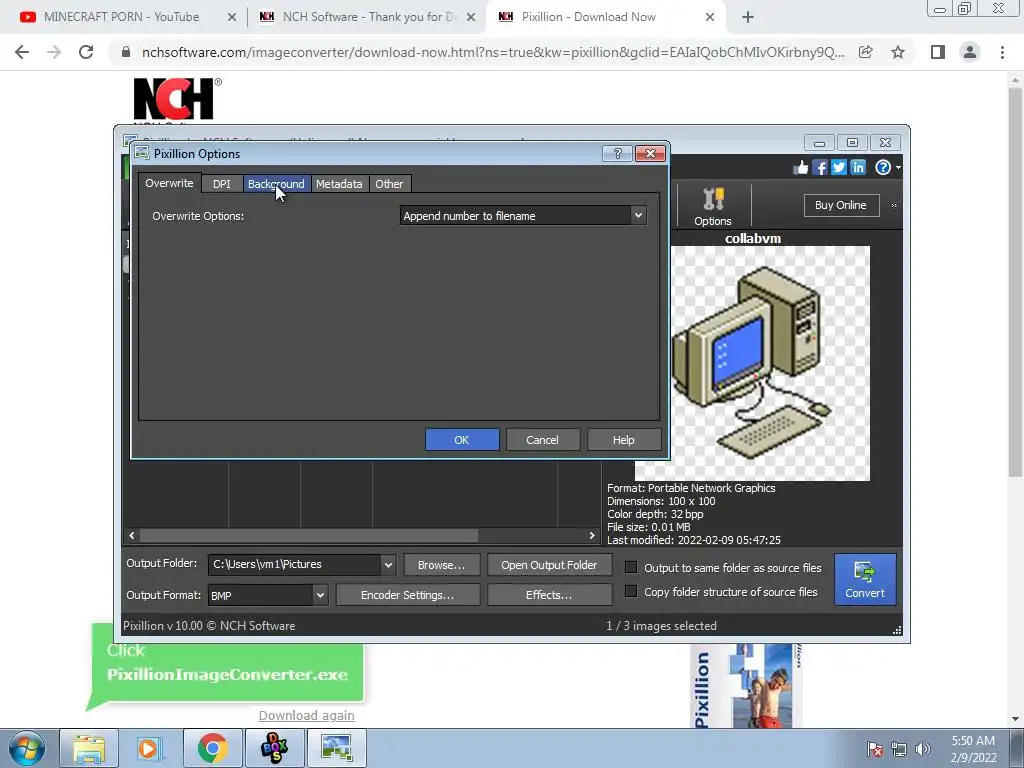The height and width of the screenshot is (768, 1024).
Task: Switch to MINECRAFT YouTube browser tab
Action: click(x=121, y=17)
